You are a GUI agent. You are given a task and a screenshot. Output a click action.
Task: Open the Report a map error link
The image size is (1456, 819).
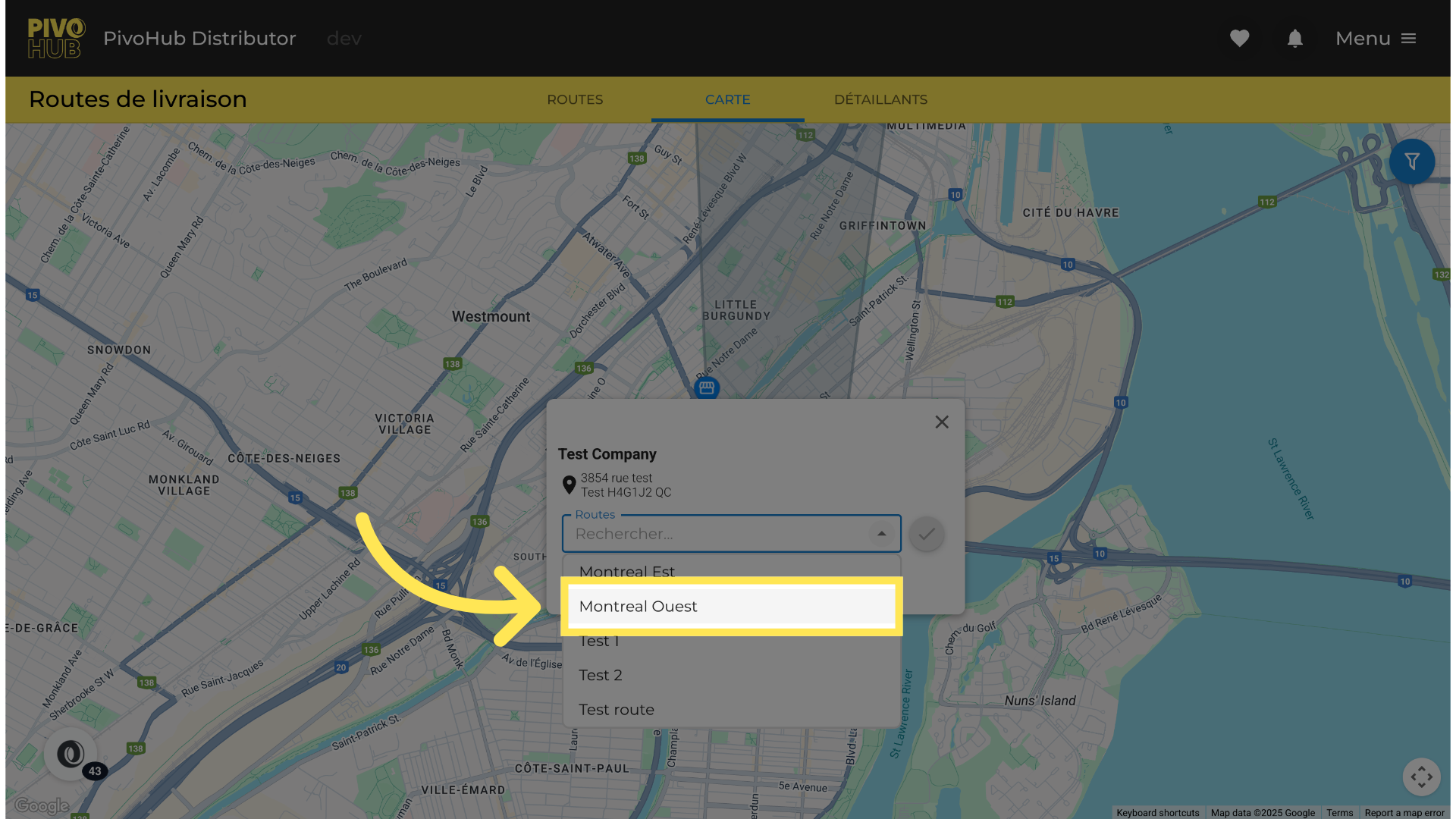tap(1404, 812)
